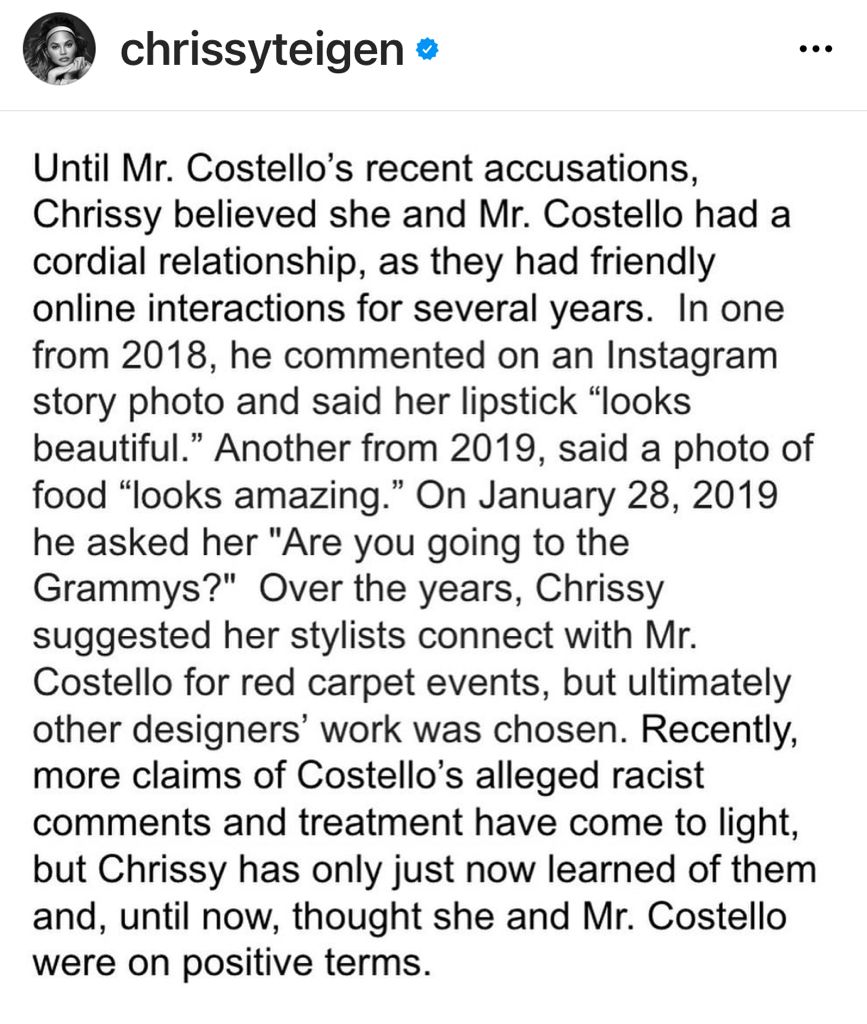The height and width of the screenshot is (1024, 867).
Task: Click the phrase "online interactions"
Action: 189,309
